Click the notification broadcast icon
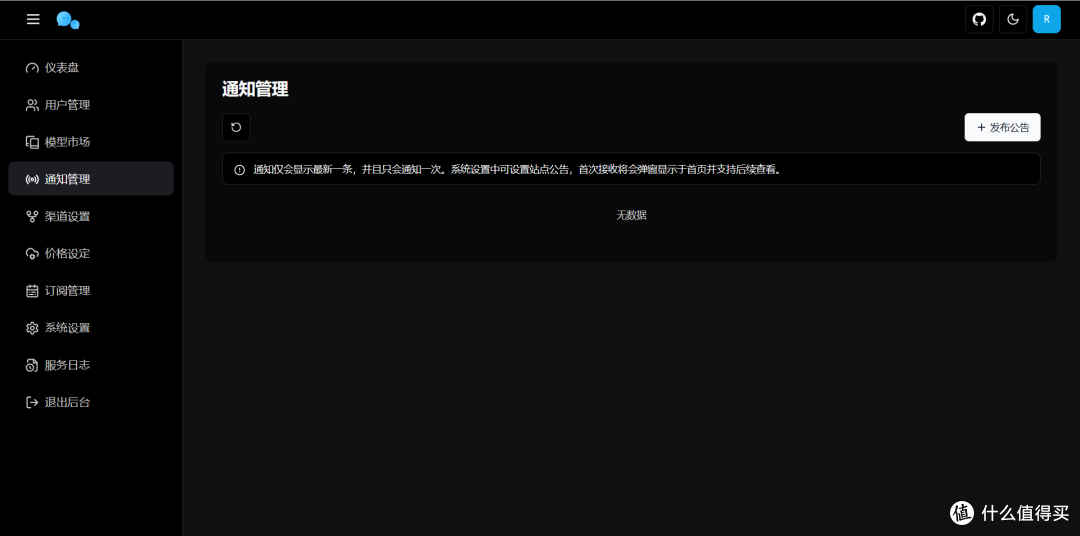 click(32, 180)
